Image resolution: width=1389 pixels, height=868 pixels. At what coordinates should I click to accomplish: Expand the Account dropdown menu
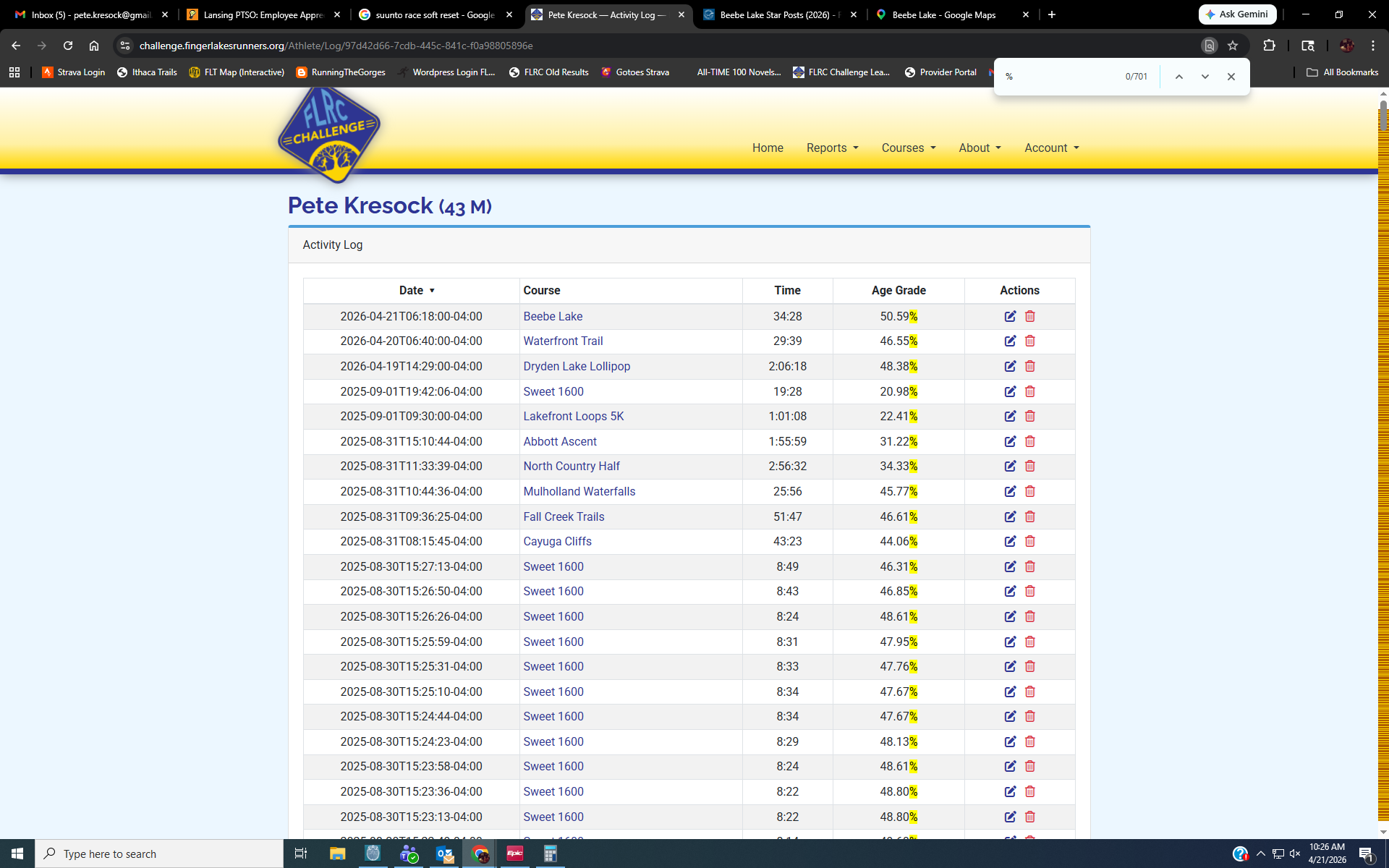pos(1051,148)
